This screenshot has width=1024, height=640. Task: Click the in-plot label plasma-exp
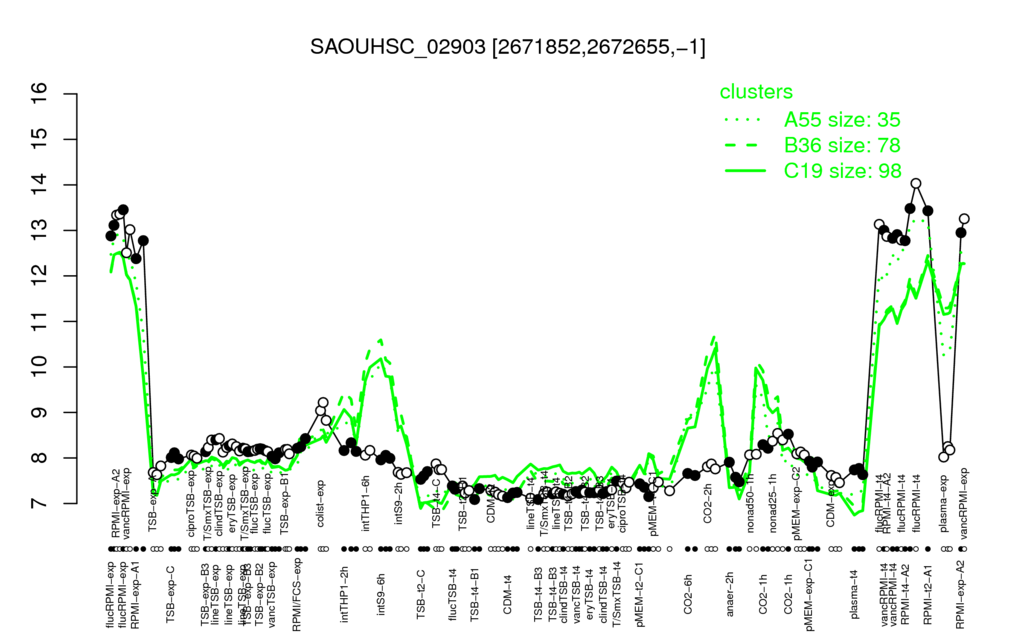944,505
